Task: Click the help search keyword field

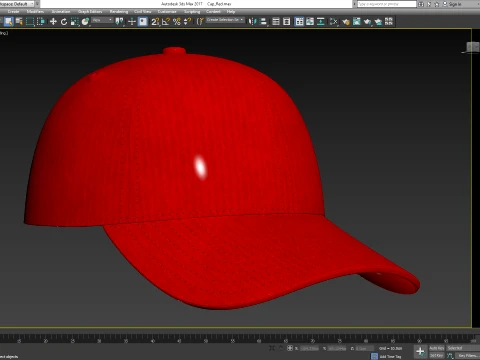Action: click(387, 4)
